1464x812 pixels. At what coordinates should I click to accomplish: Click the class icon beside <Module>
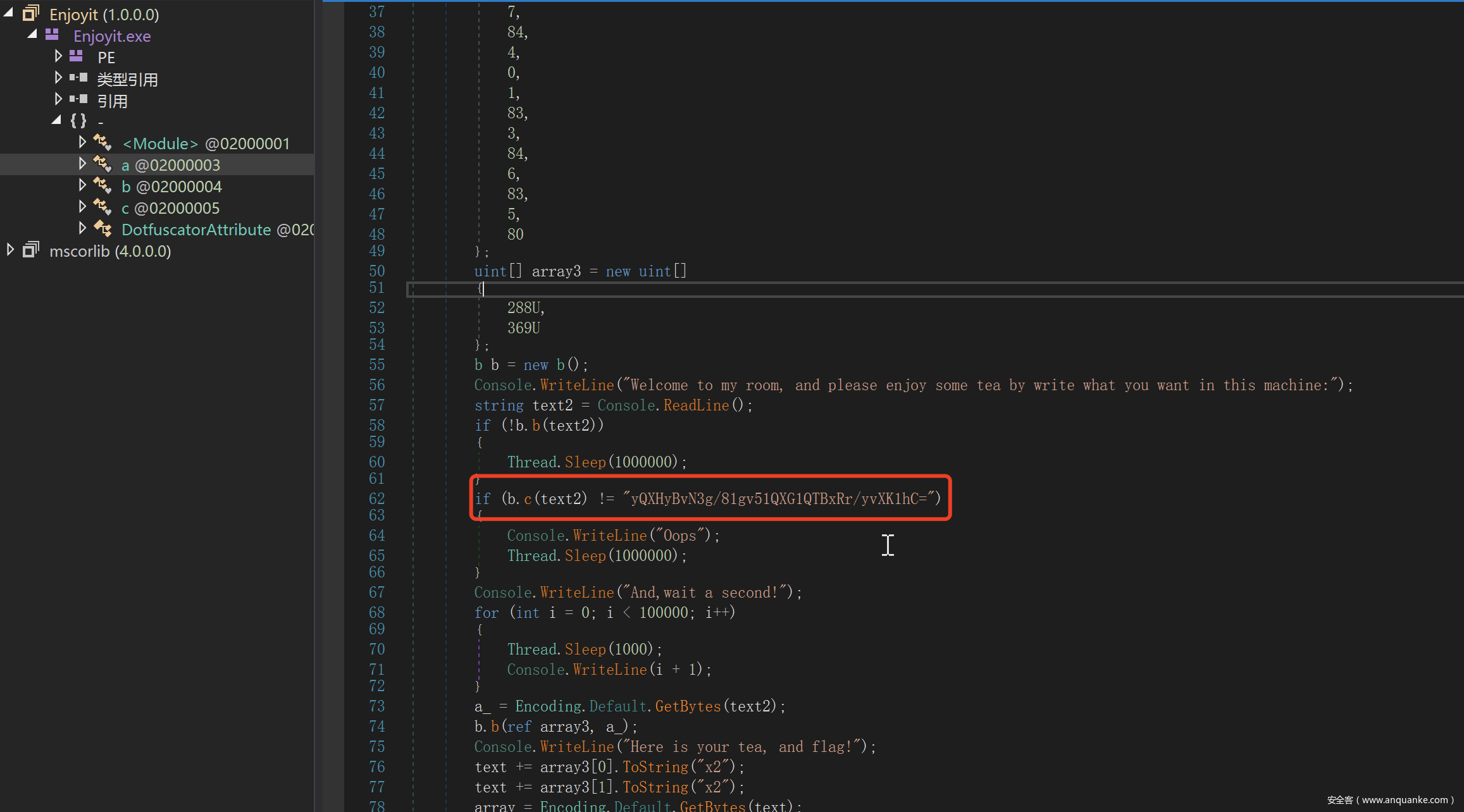pyautogui.click(x=102, y=142)
